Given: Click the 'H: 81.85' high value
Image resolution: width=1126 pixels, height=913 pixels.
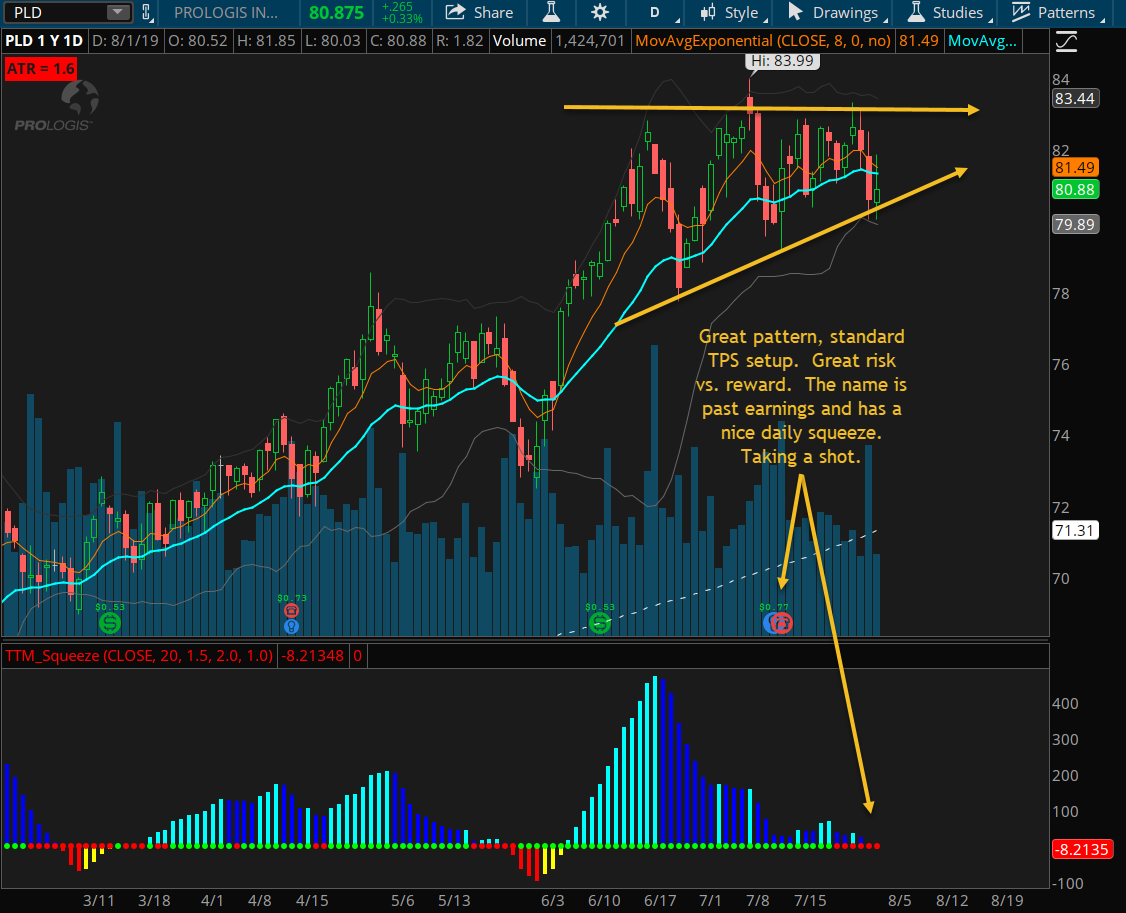Looking at the screenshot, I should [x=266, y=41].
